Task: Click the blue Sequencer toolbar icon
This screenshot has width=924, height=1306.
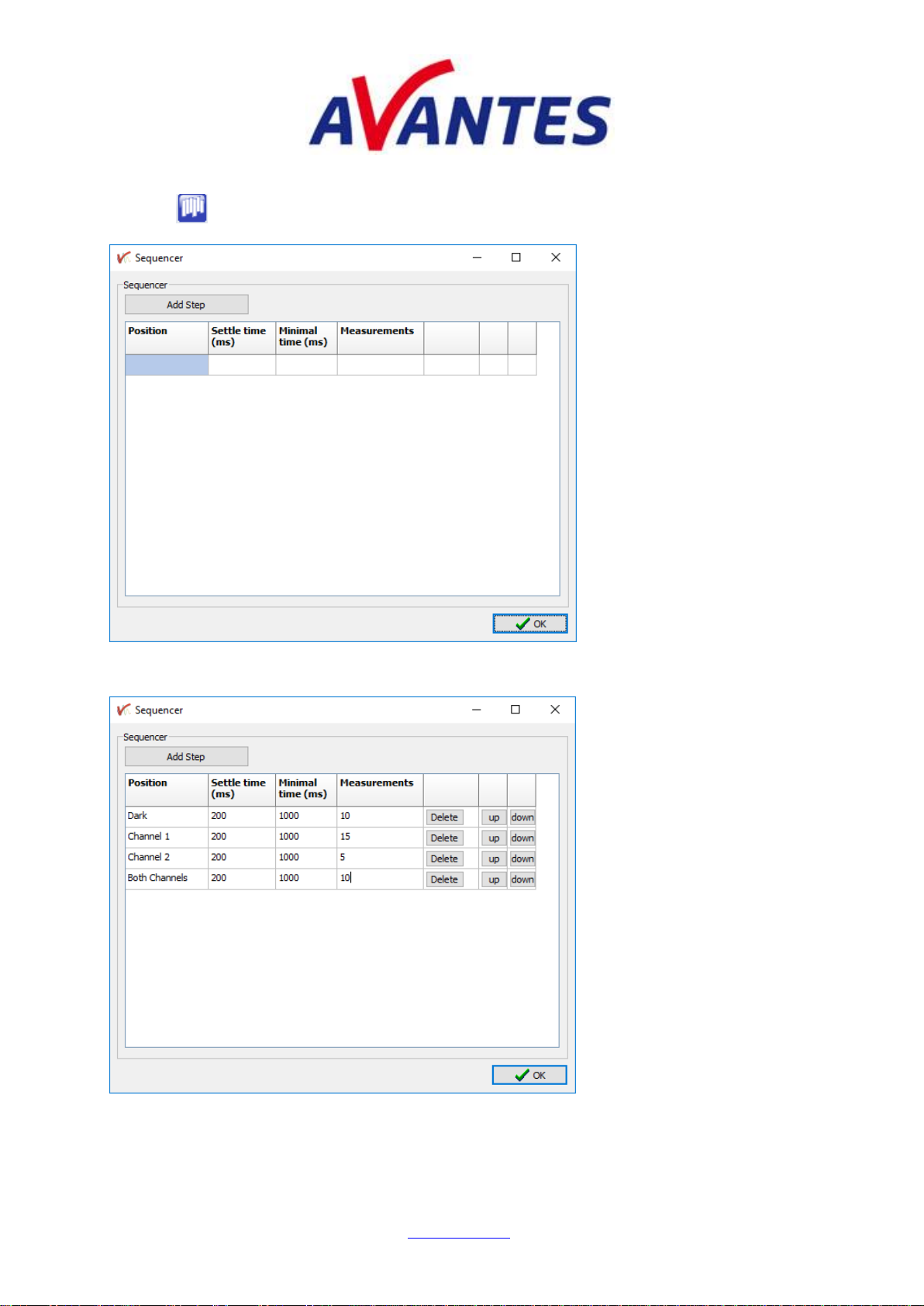Action: click(191, 208)
